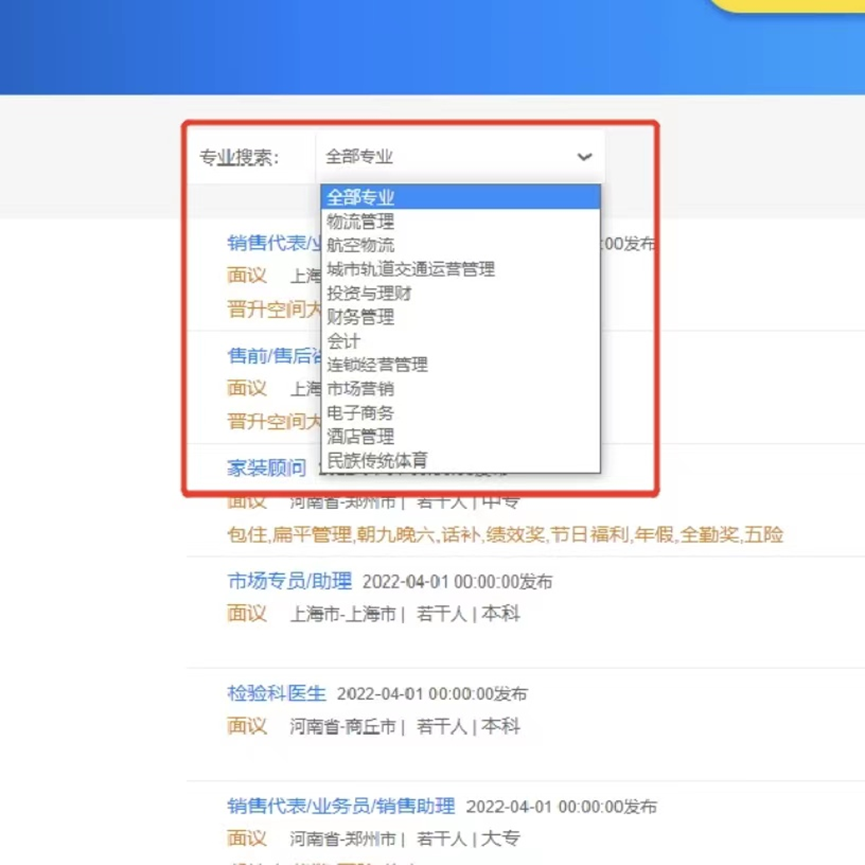Click the 专业搜索 label text
The height and width of the screenshot is (865, 865).
pyautogui.click(x=240, y=157)
